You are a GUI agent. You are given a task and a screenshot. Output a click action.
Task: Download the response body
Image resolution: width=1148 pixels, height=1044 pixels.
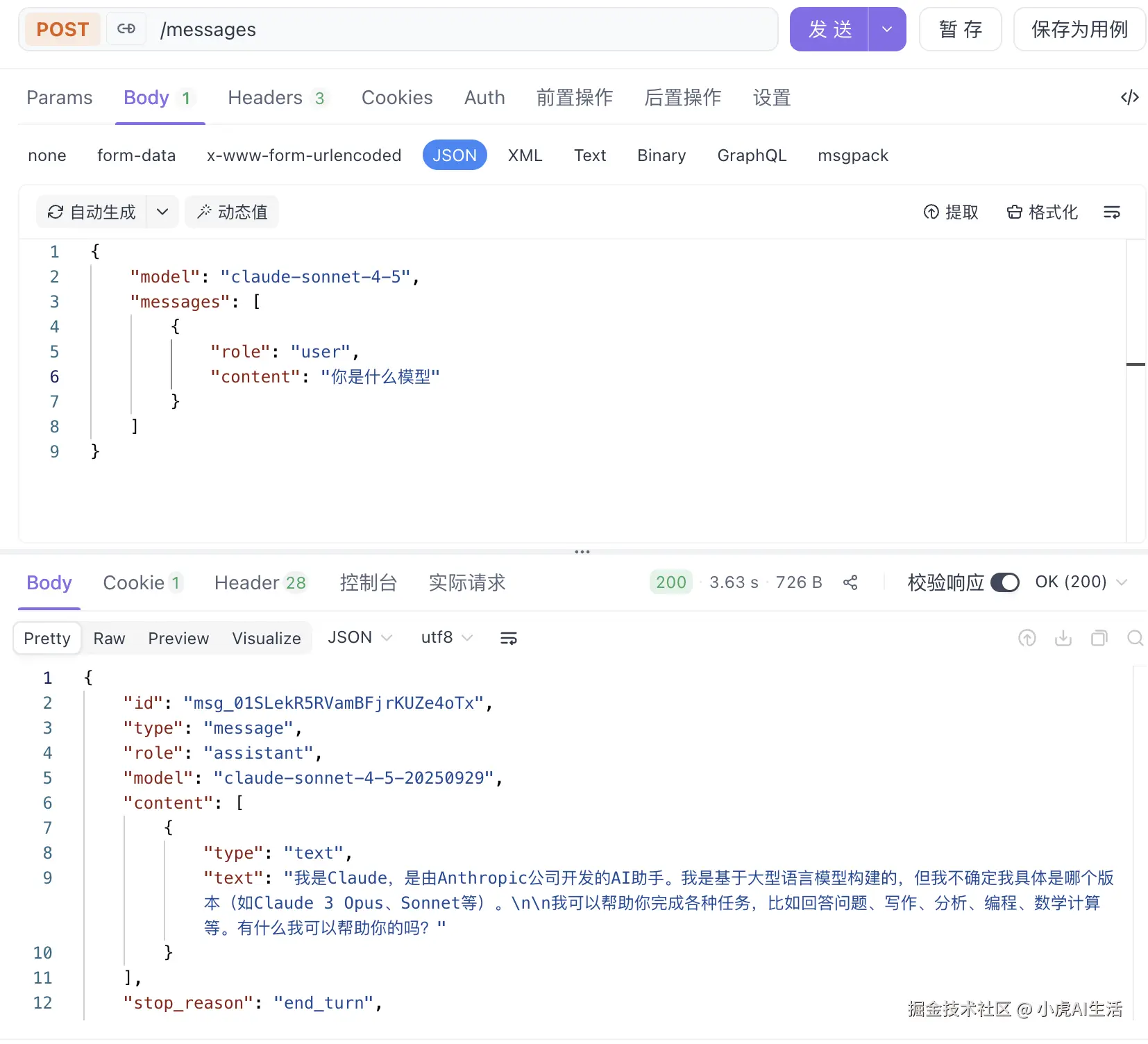coord(1063,638)
